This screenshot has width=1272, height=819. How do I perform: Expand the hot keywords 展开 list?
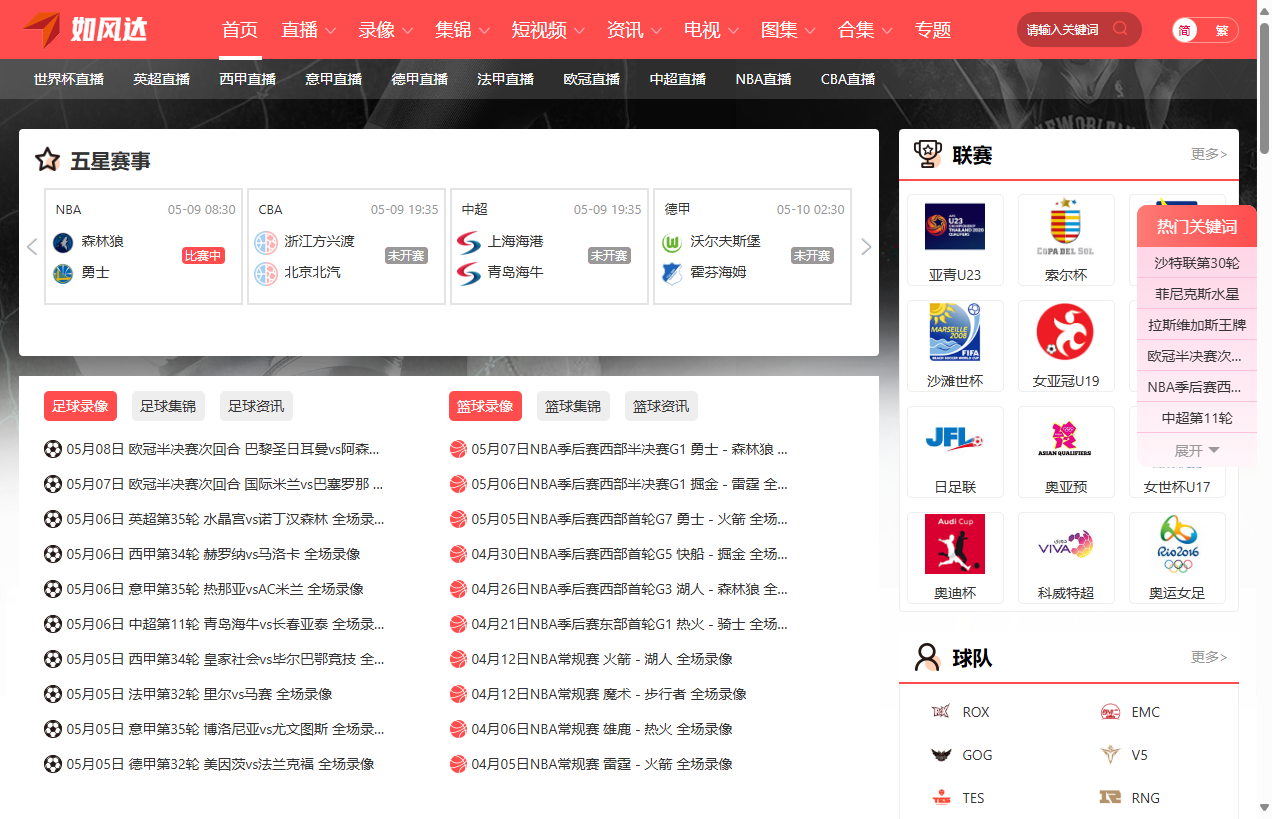[x=1197, y=451]
